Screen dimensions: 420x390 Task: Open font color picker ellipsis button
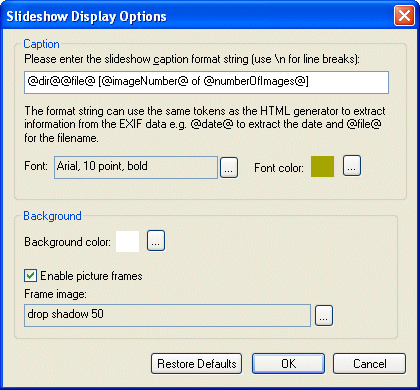click(x=352, y=165)
